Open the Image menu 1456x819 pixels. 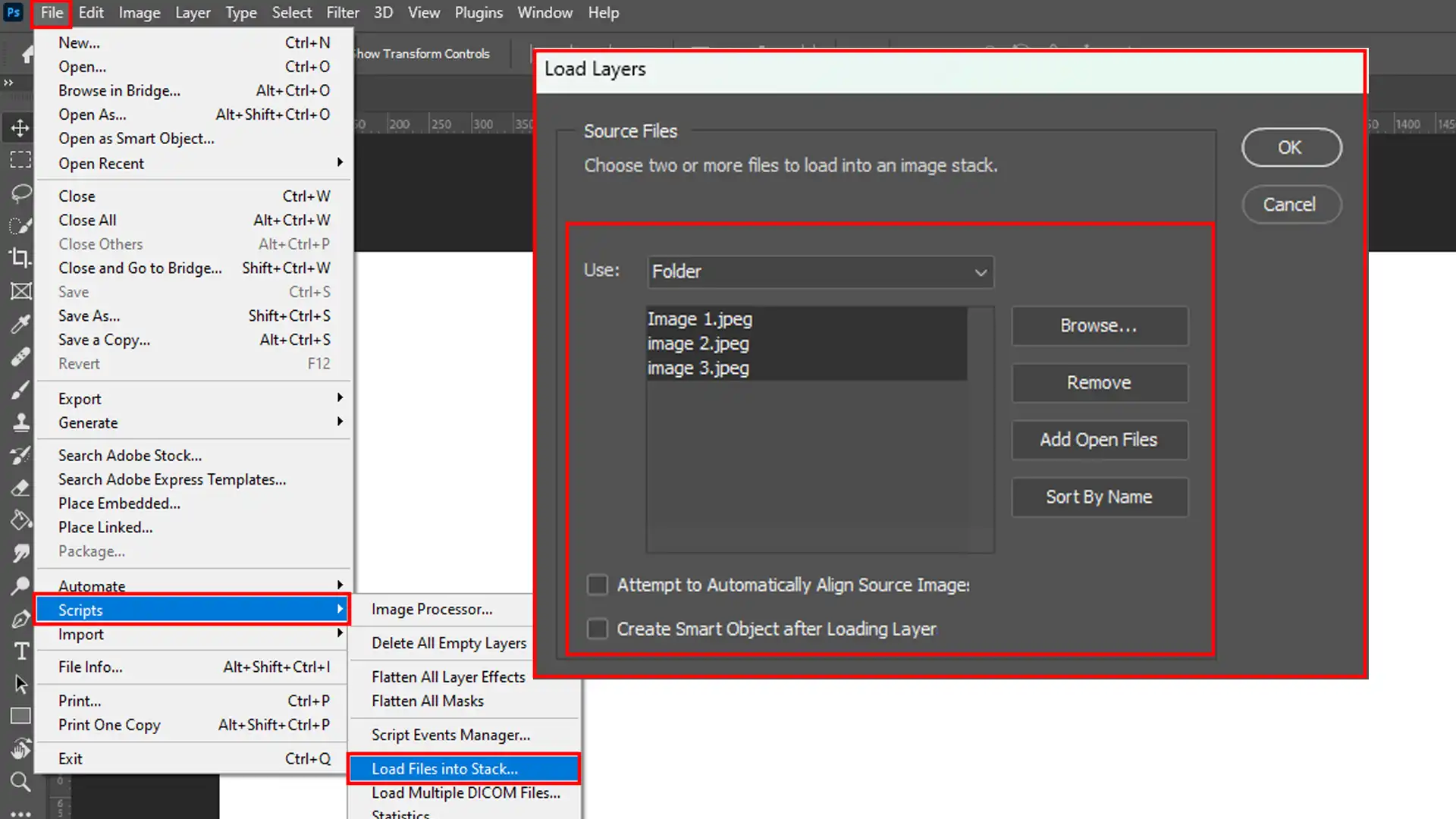[140, 13]
